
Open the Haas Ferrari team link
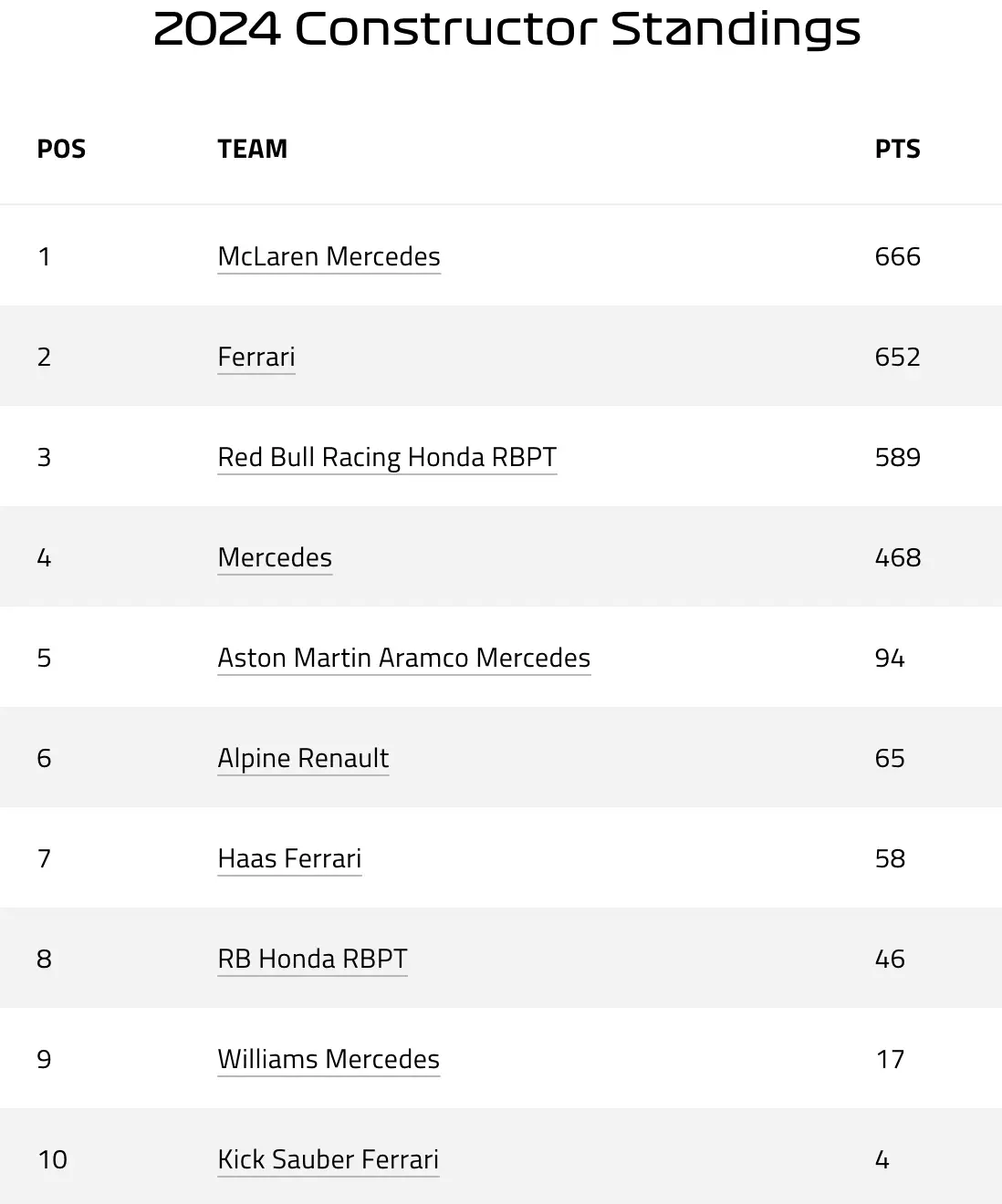tap(289, 858)
